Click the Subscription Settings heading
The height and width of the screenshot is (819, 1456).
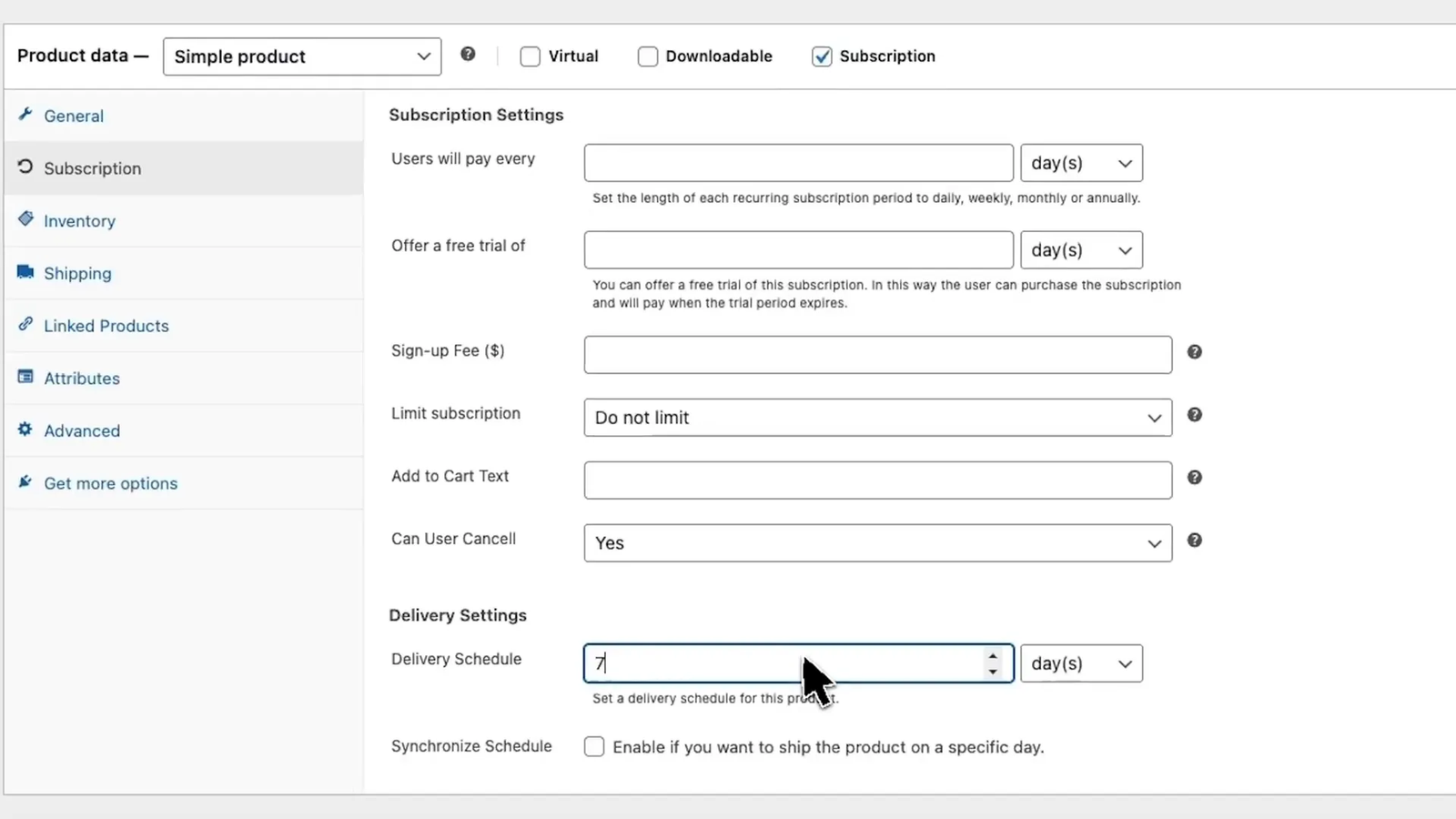coord(476,115)
